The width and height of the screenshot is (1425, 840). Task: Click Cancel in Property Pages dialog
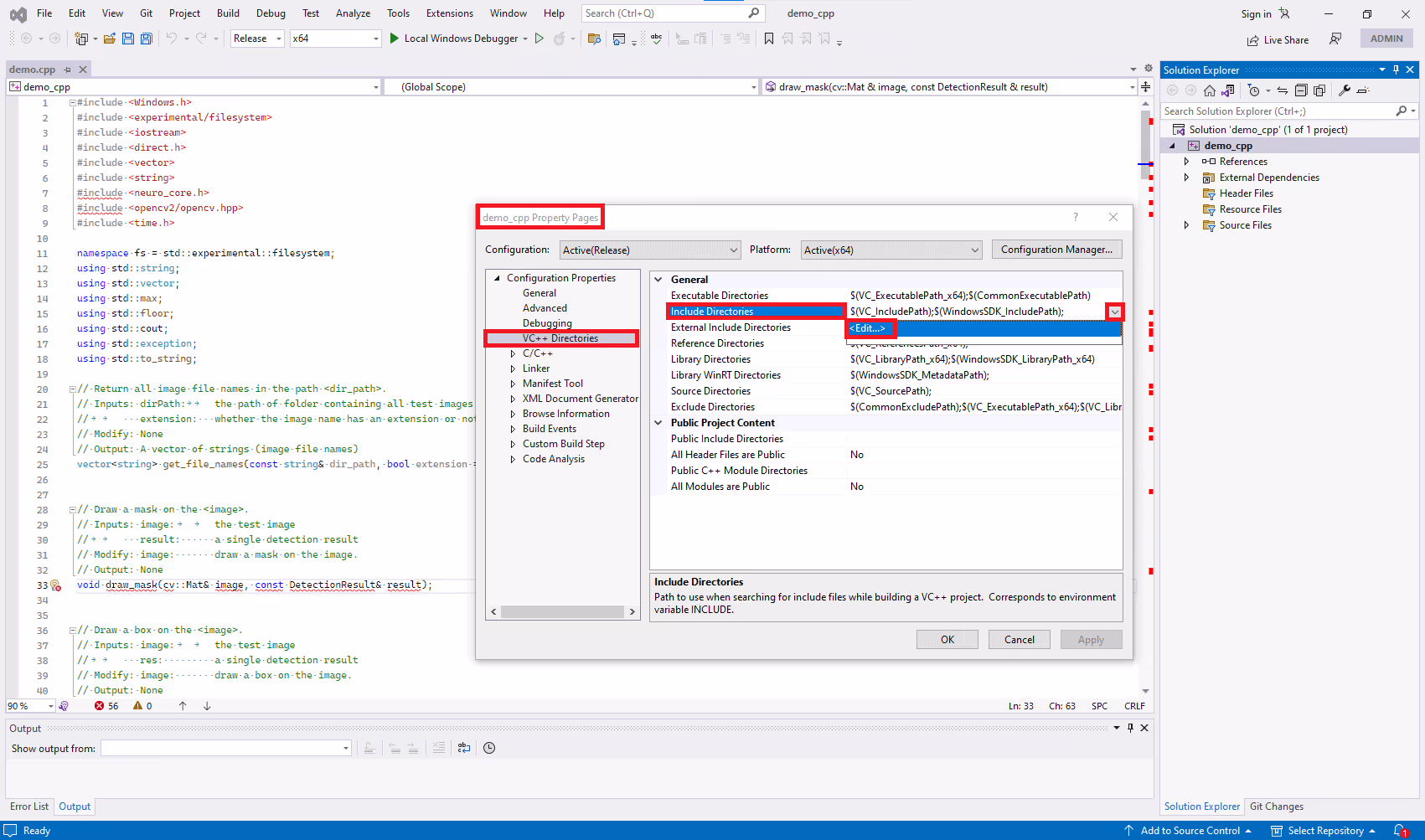tap(1020, 640)
